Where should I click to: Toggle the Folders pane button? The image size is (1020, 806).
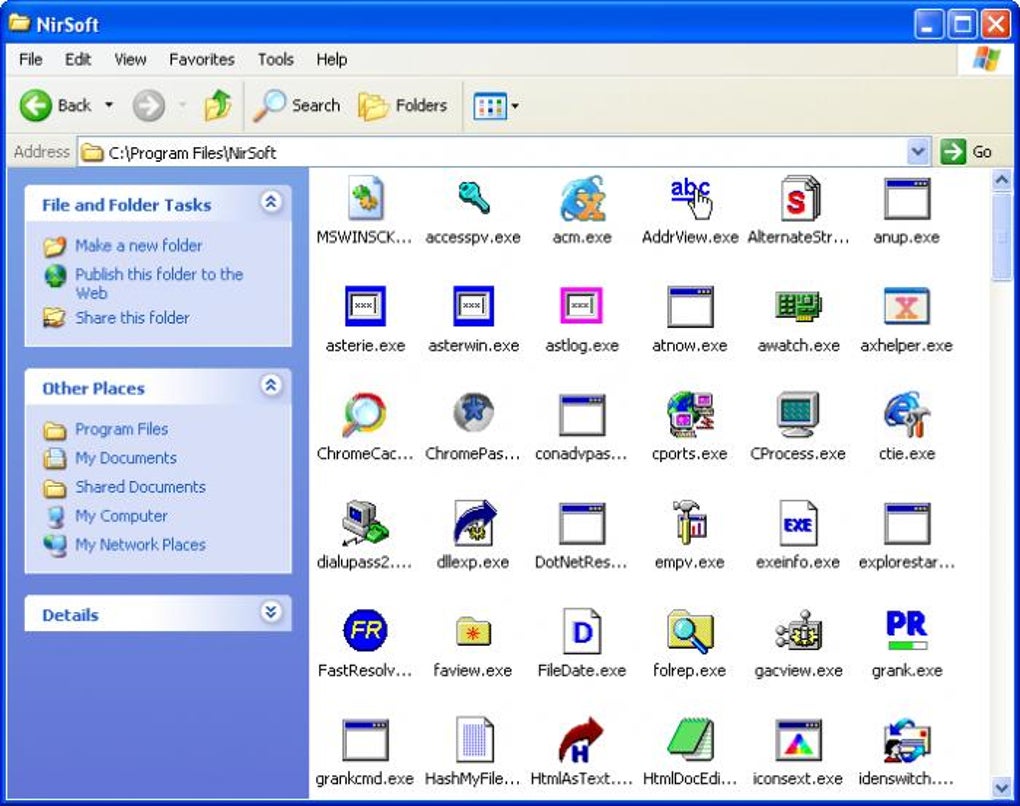pos(403,105)
